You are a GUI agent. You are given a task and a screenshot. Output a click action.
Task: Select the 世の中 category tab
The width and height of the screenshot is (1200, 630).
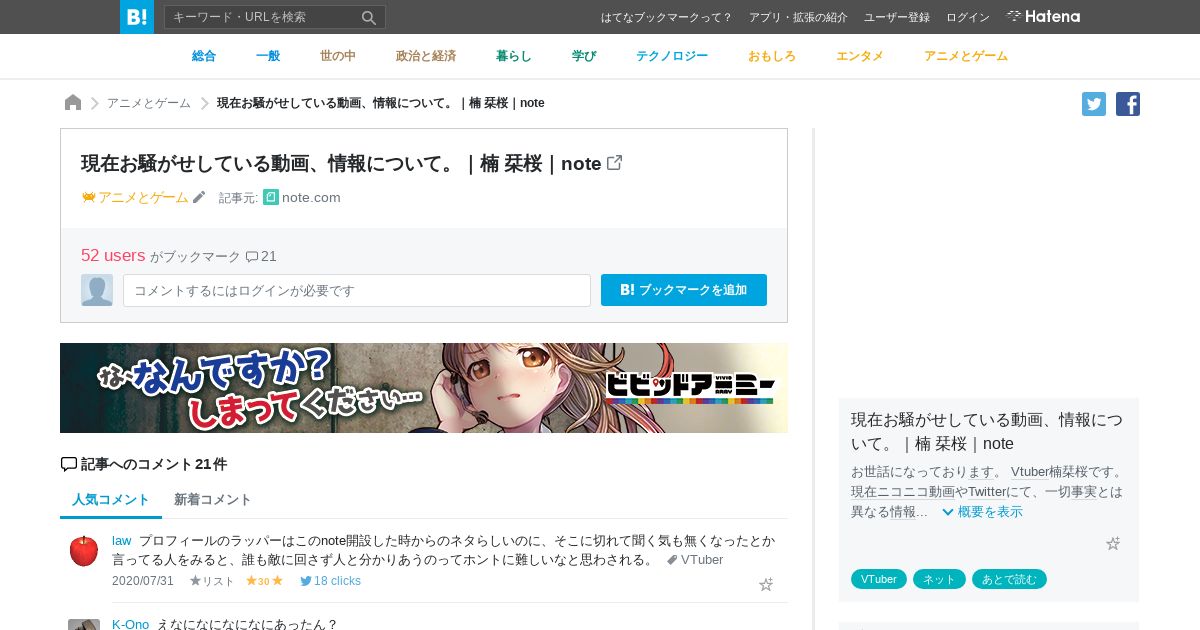click(x=338, y=56)
